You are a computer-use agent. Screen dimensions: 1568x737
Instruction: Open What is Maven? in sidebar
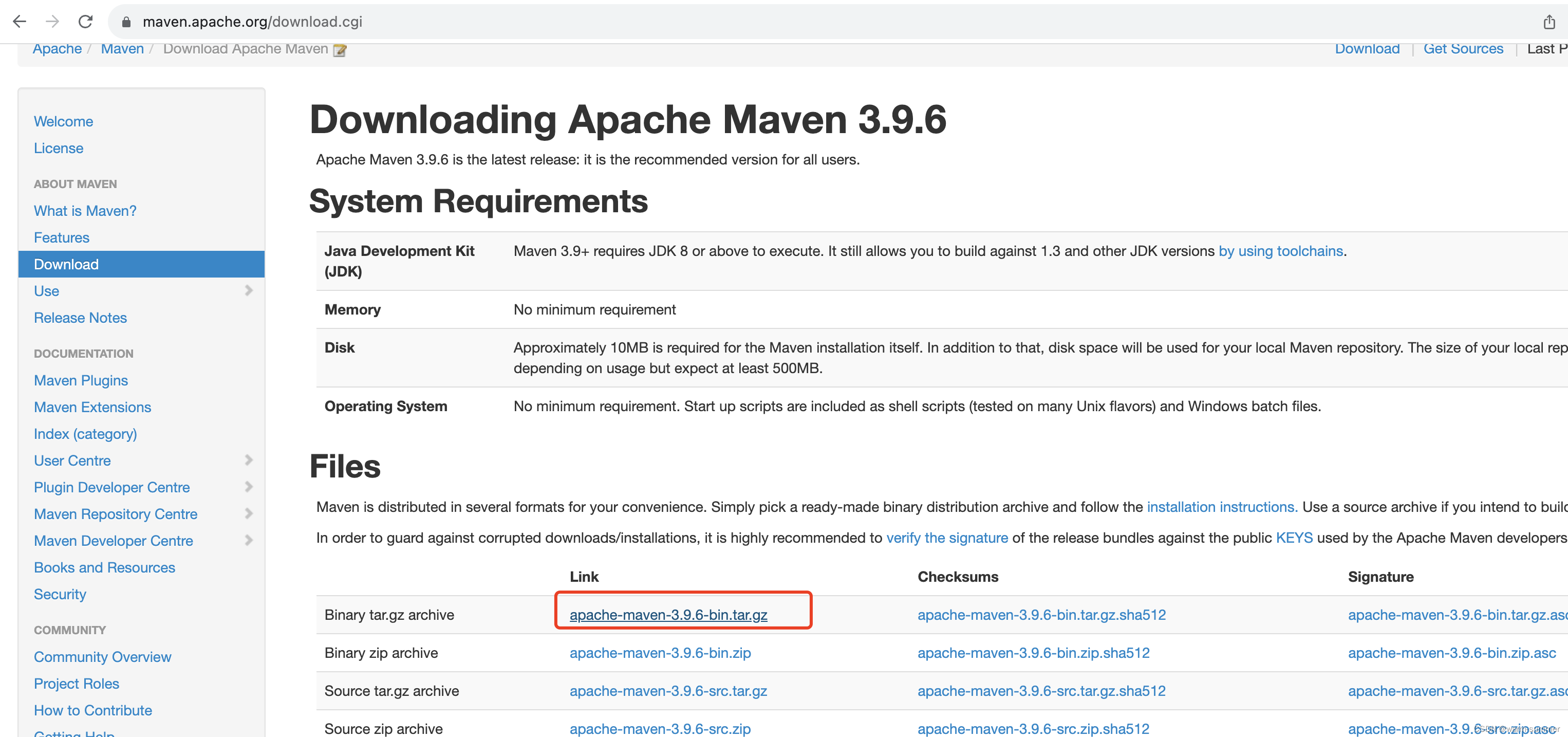click(85, 211)
